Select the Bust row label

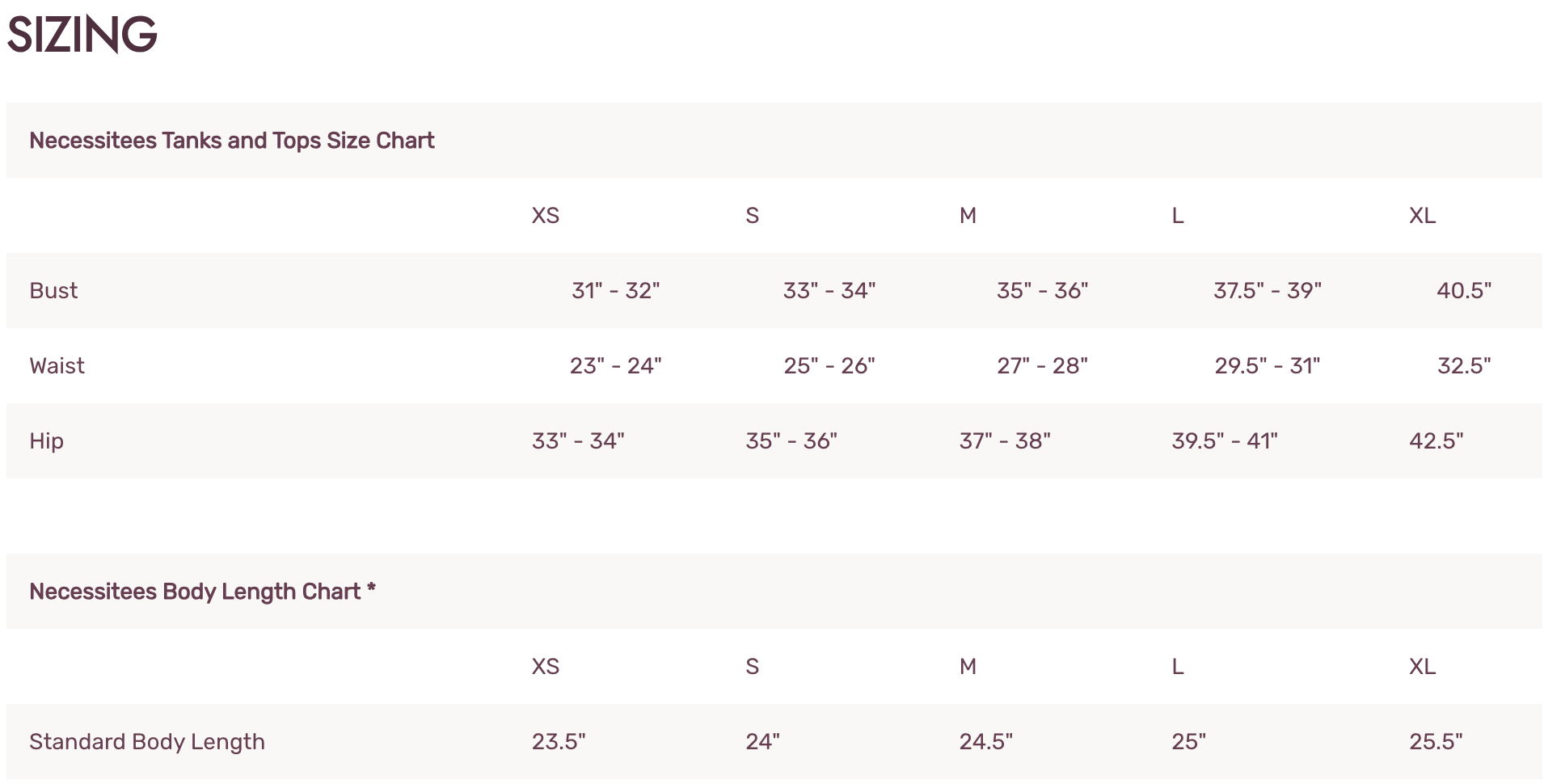click(x=53, y=291)
